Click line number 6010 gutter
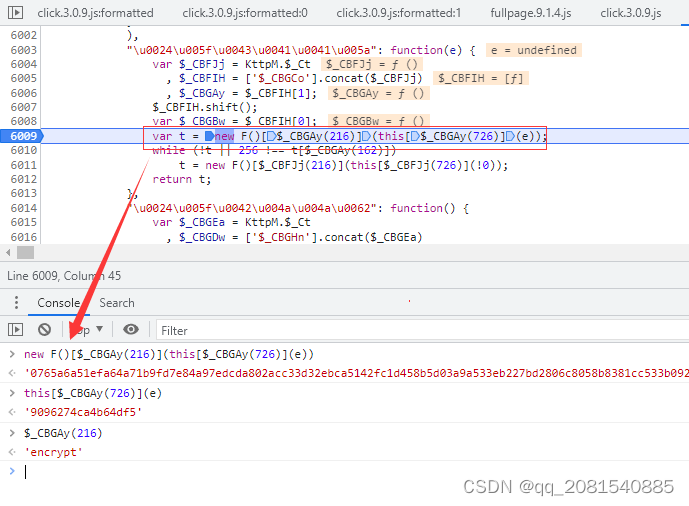 tap(24, 150)
